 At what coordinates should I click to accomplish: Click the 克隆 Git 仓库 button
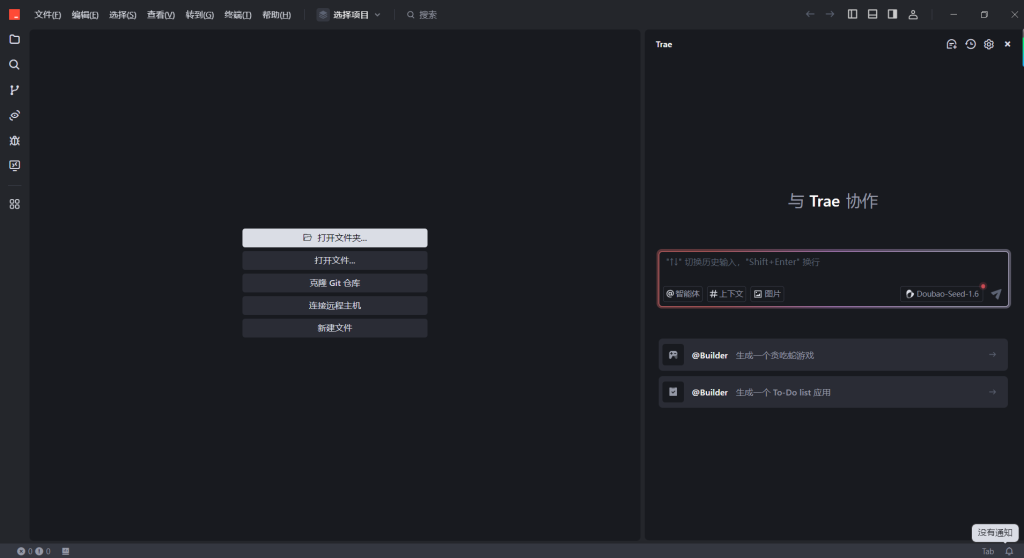pyautogui.click(x=335, y=283)
